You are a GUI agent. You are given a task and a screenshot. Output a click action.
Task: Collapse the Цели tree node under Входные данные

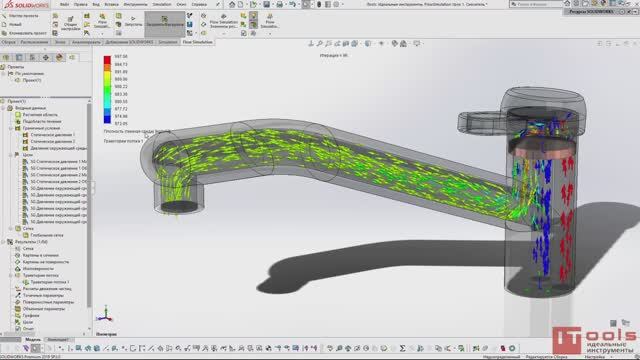11,155
